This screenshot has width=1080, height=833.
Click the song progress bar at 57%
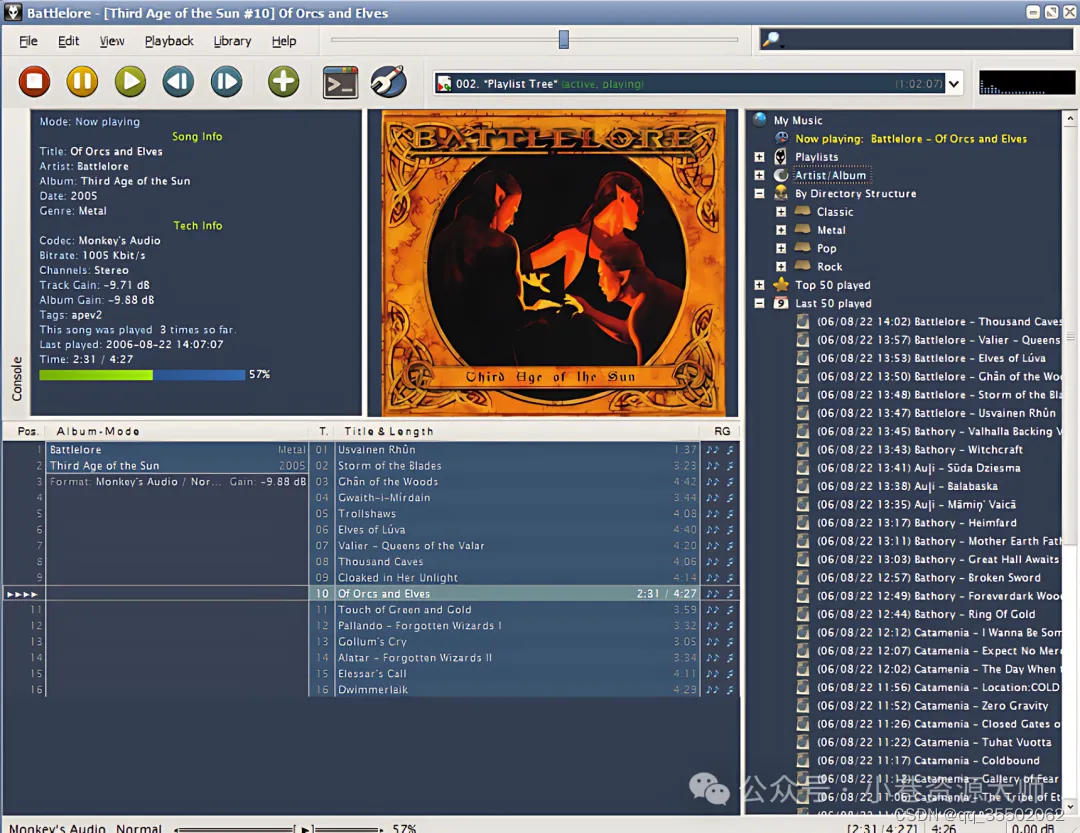pyautogui.click(x=142, y=375)
